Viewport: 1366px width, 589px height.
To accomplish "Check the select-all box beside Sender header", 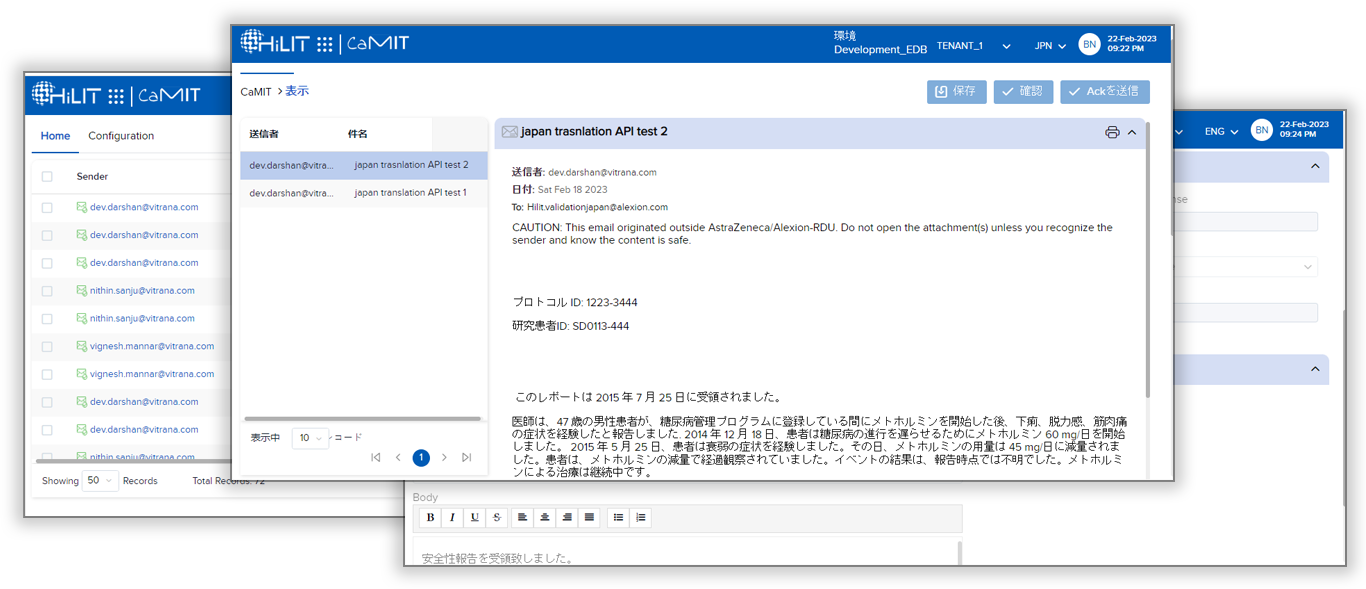I will click(47, 177).
